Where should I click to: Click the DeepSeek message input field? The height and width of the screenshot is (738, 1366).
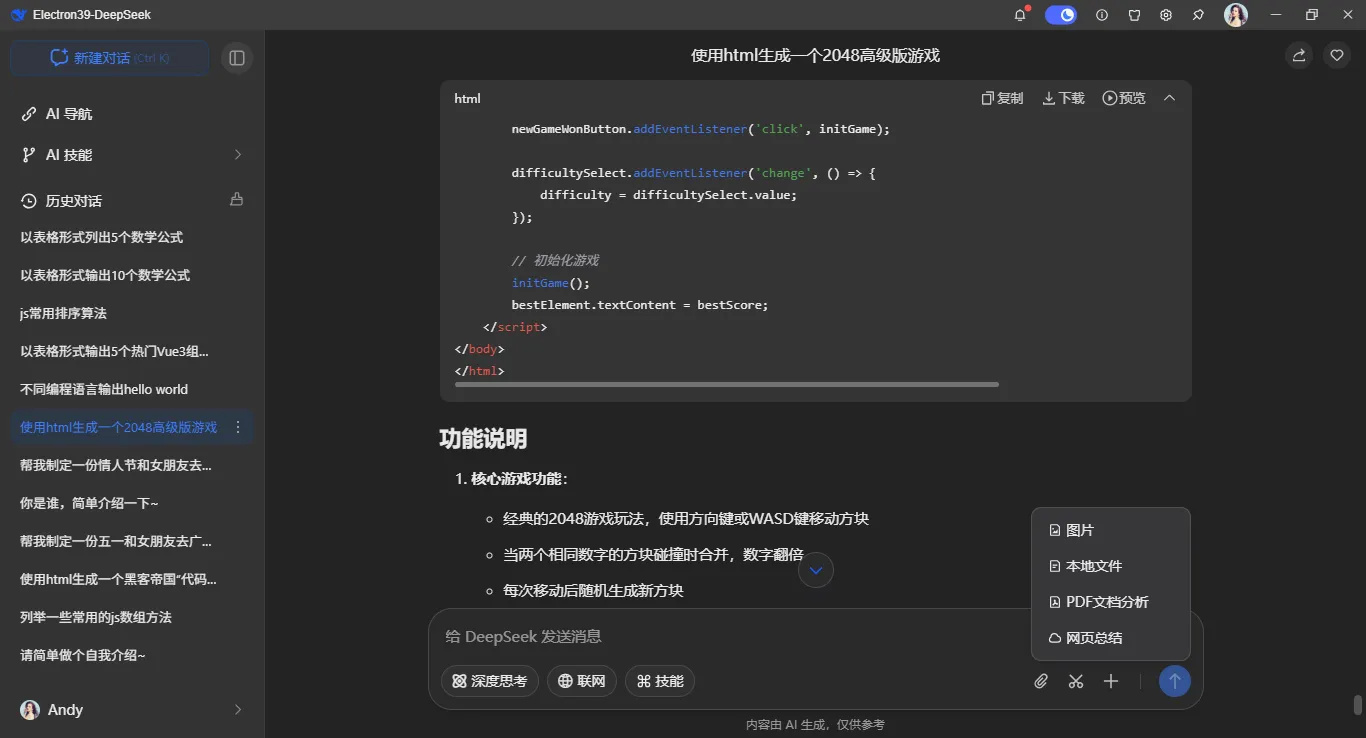pos(700,636)
